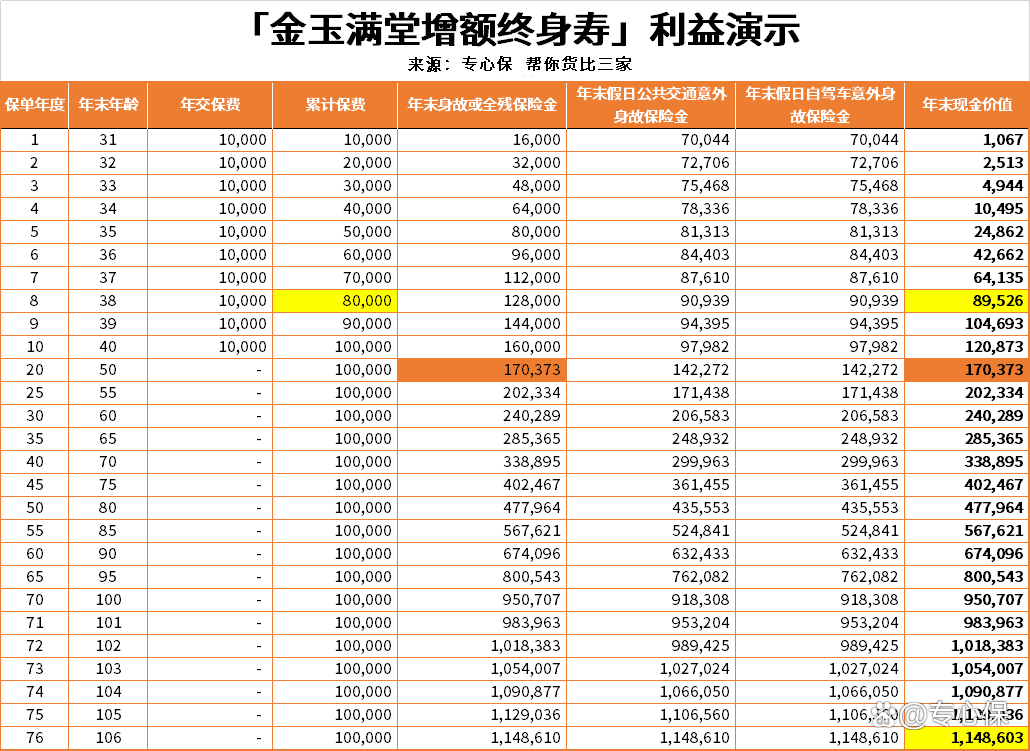
Task: Select the 年末身故或全残保险金 column header
Action: [482, 104]
